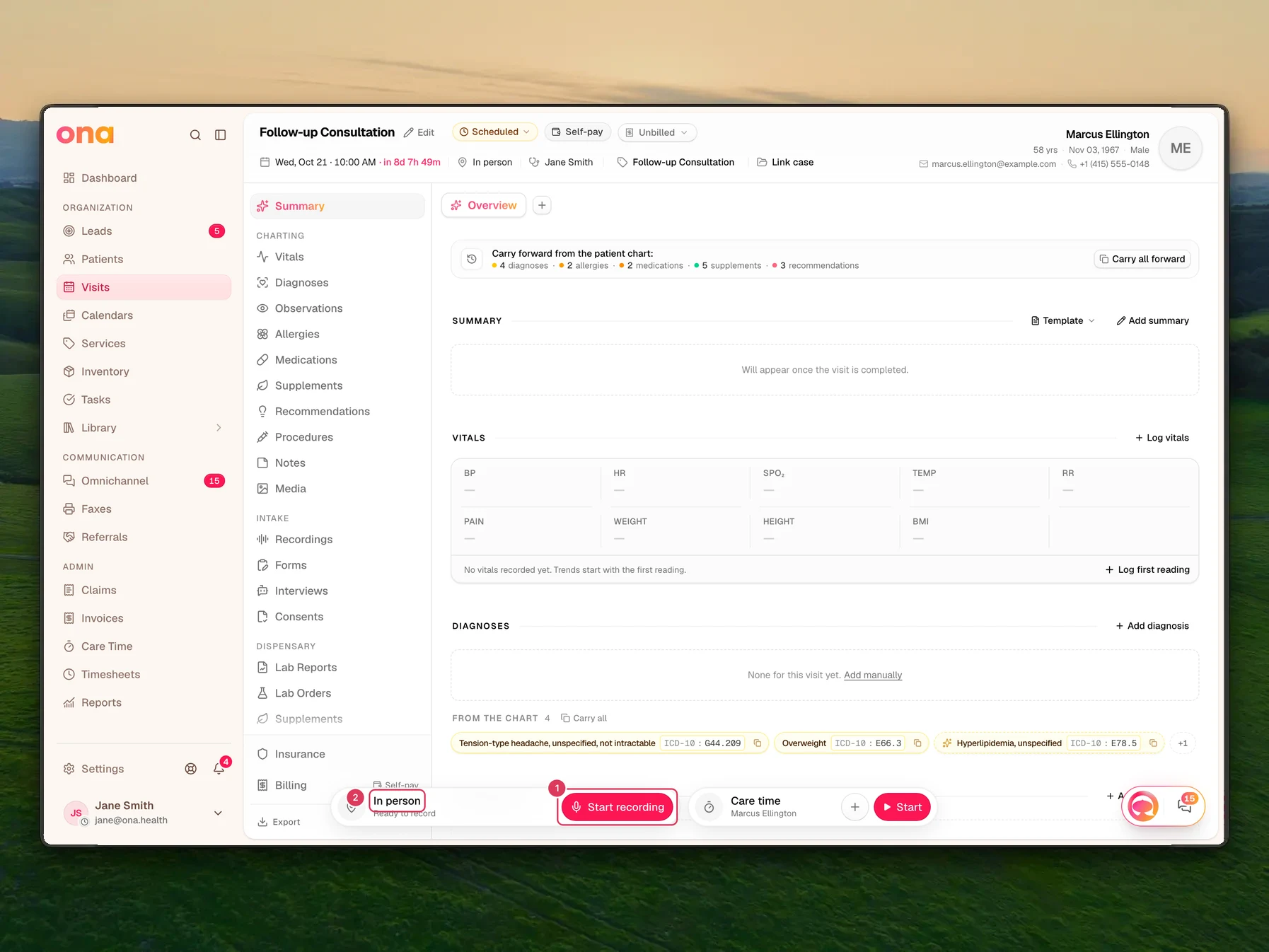The height and width of the screenshot is (952, 1269).
Task: Launch the ona assistant orb
Action: [x=1143, y=806]
